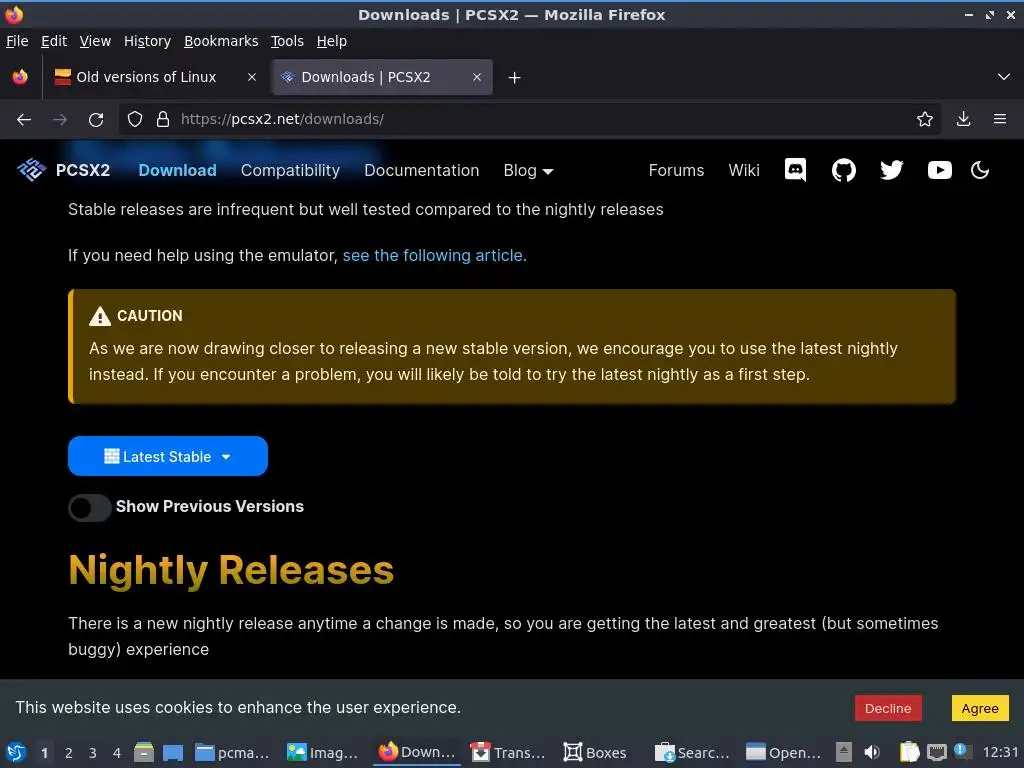Open the History menu

tap(147, 41)
